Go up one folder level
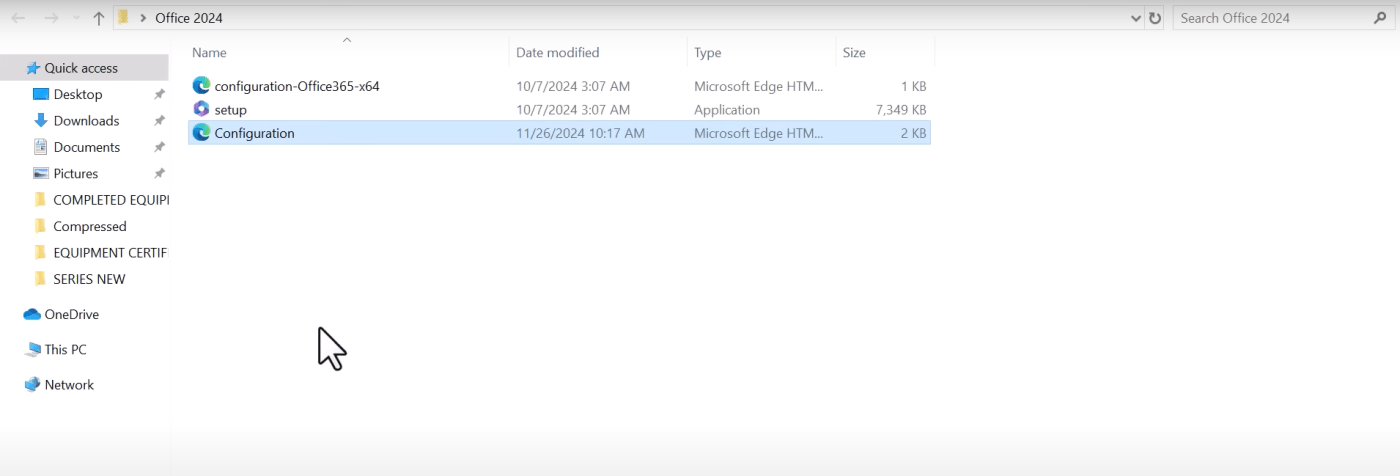Screen dimensions: 1400x476 (x=98, y=18)
